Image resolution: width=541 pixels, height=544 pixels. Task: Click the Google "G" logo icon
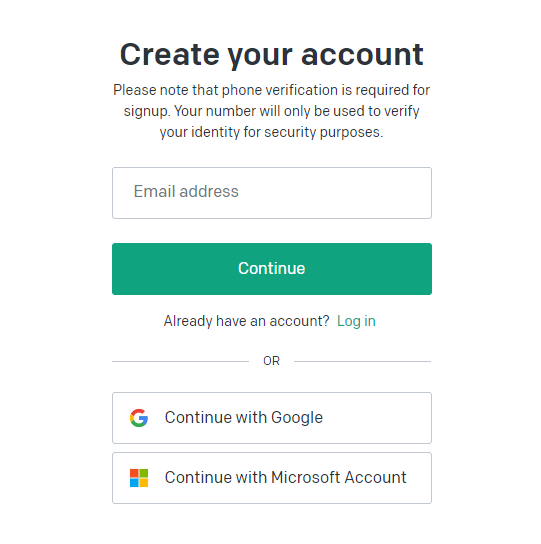point(139,418)
